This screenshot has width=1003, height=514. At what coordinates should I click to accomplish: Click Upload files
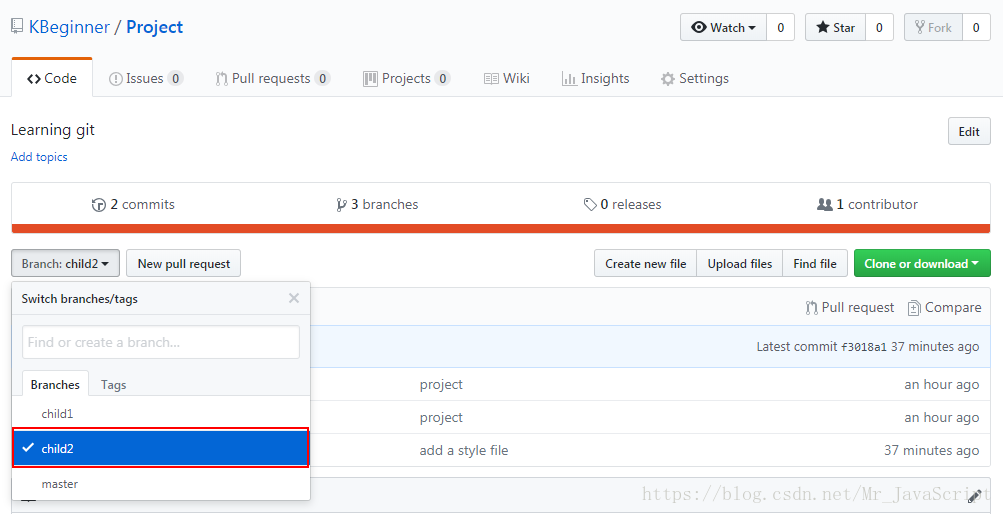pos(739,263)
